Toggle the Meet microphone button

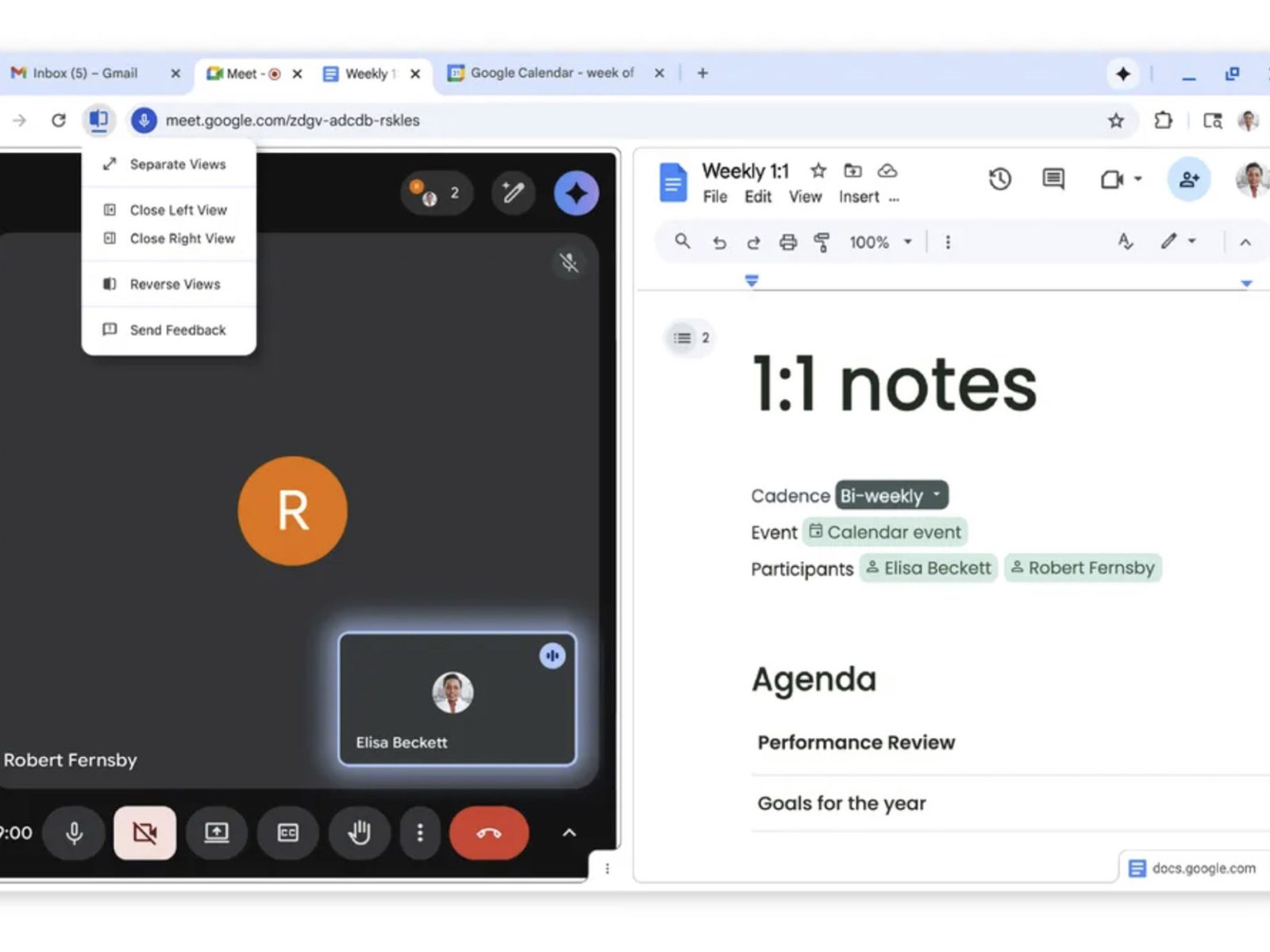74,832
